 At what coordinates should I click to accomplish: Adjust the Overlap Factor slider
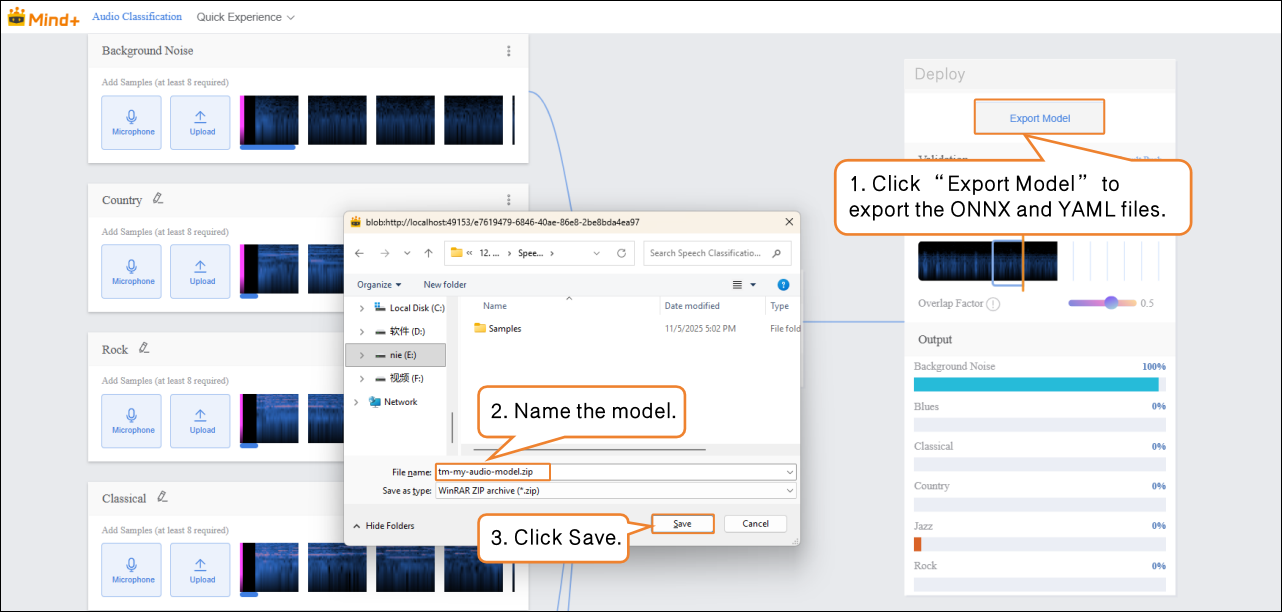[x=1110, y=303]
